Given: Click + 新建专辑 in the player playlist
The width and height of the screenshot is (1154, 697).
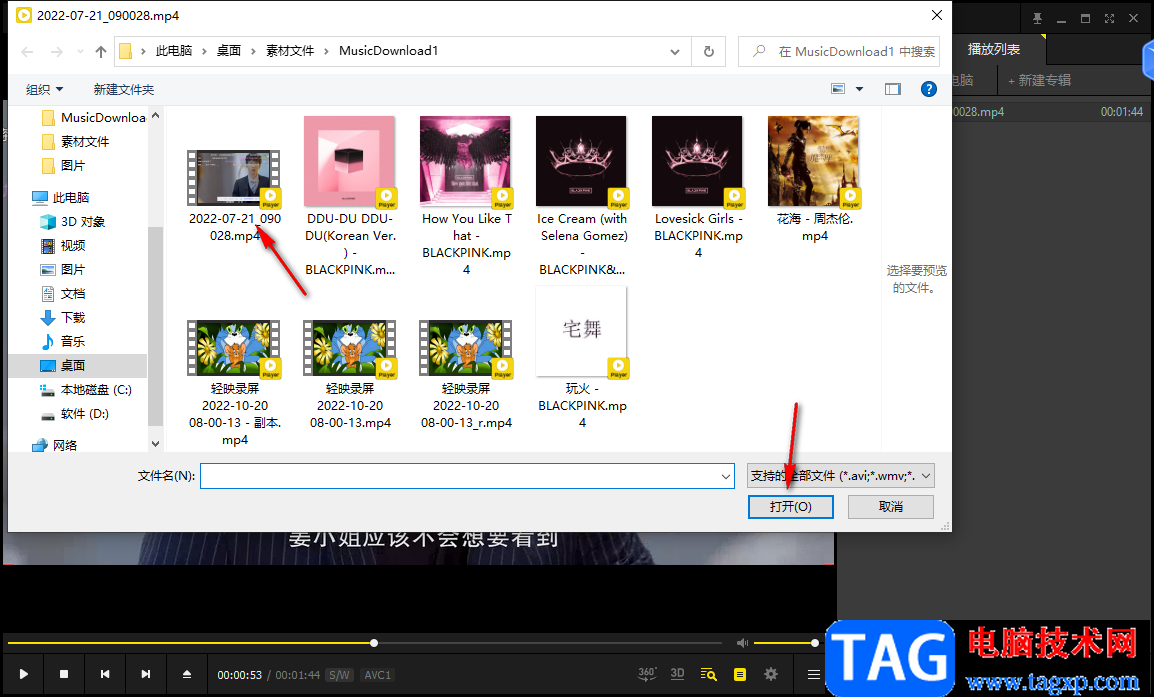Looking at the screenshot, I should (1039, 80).
